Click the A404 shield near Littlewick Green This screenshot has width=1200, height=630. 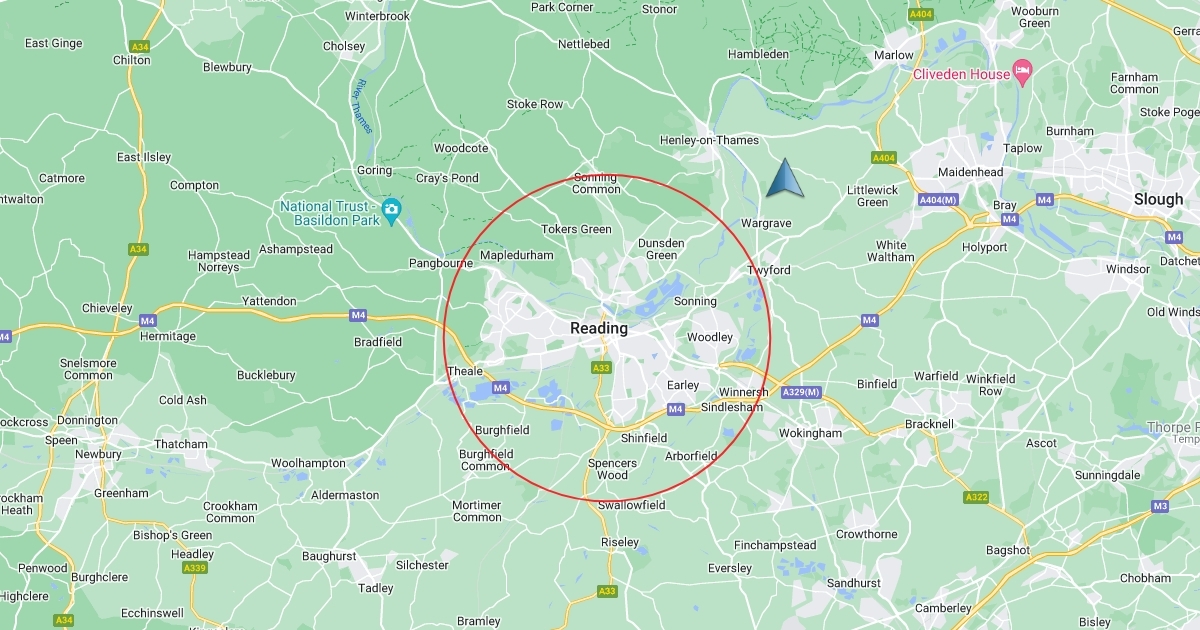coord(883,158)
